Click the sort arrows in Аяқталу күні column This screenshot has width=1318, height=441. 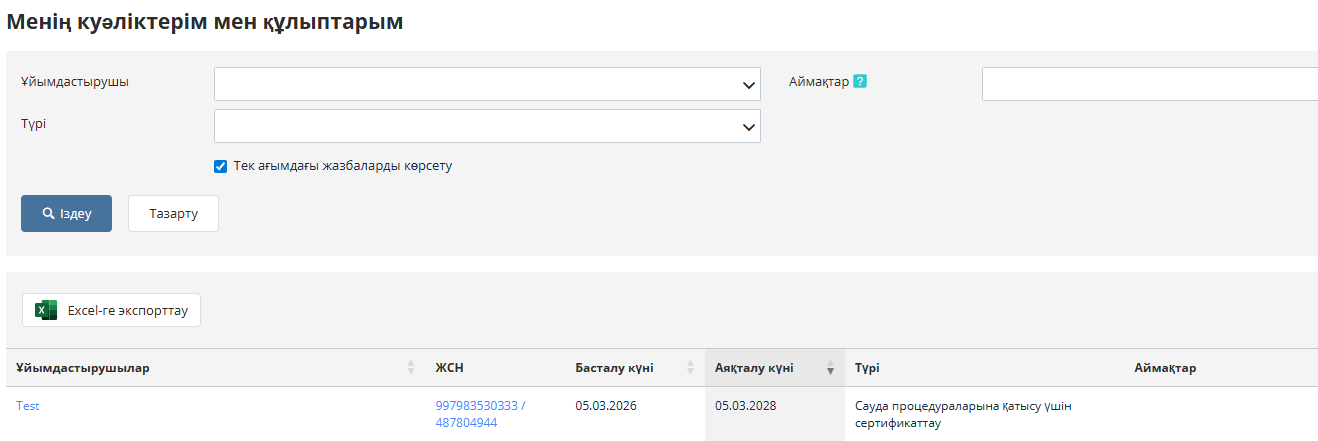(x=830, y=368)
